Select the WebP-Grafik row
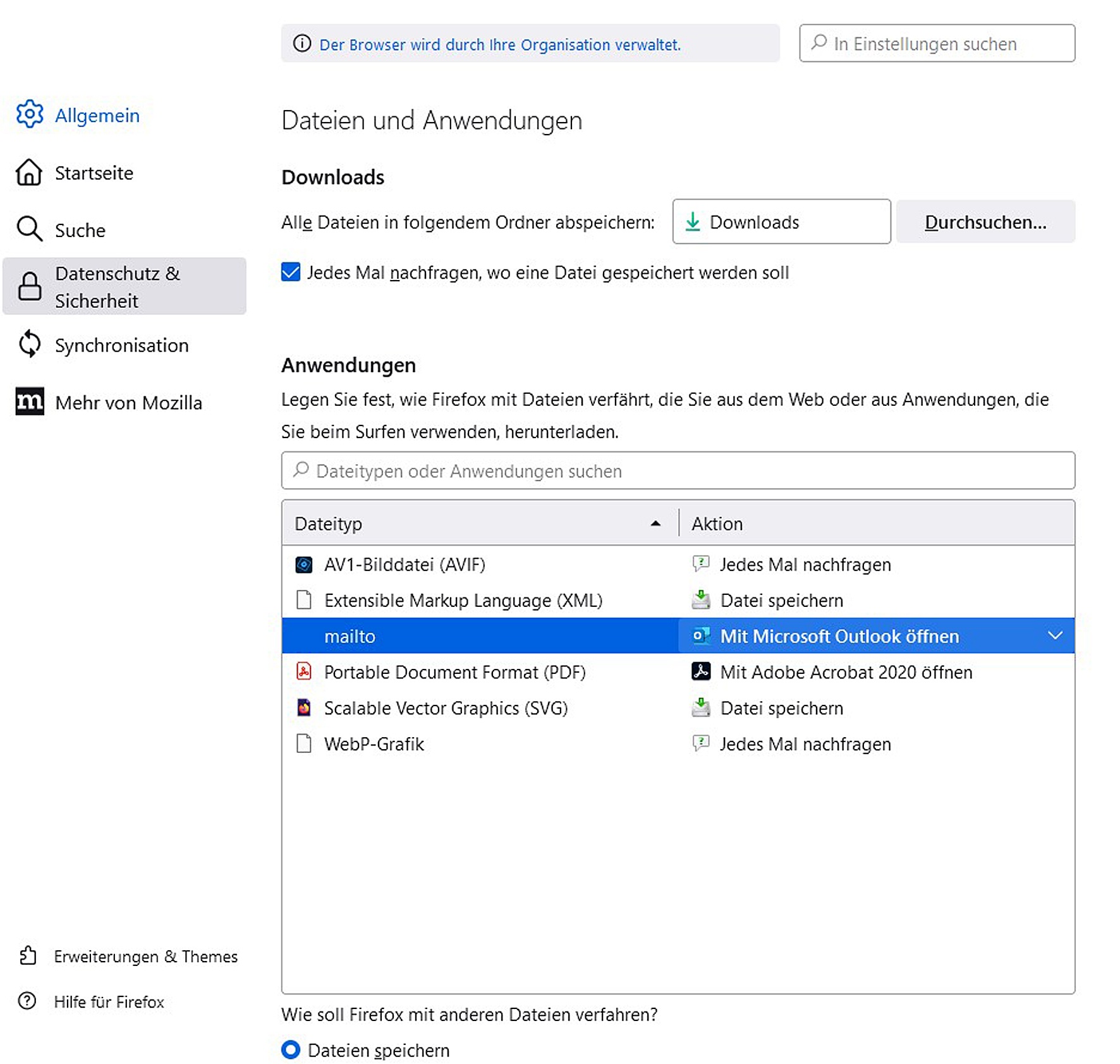This screenshot has height=1064, width=1120. click(374, 743)
